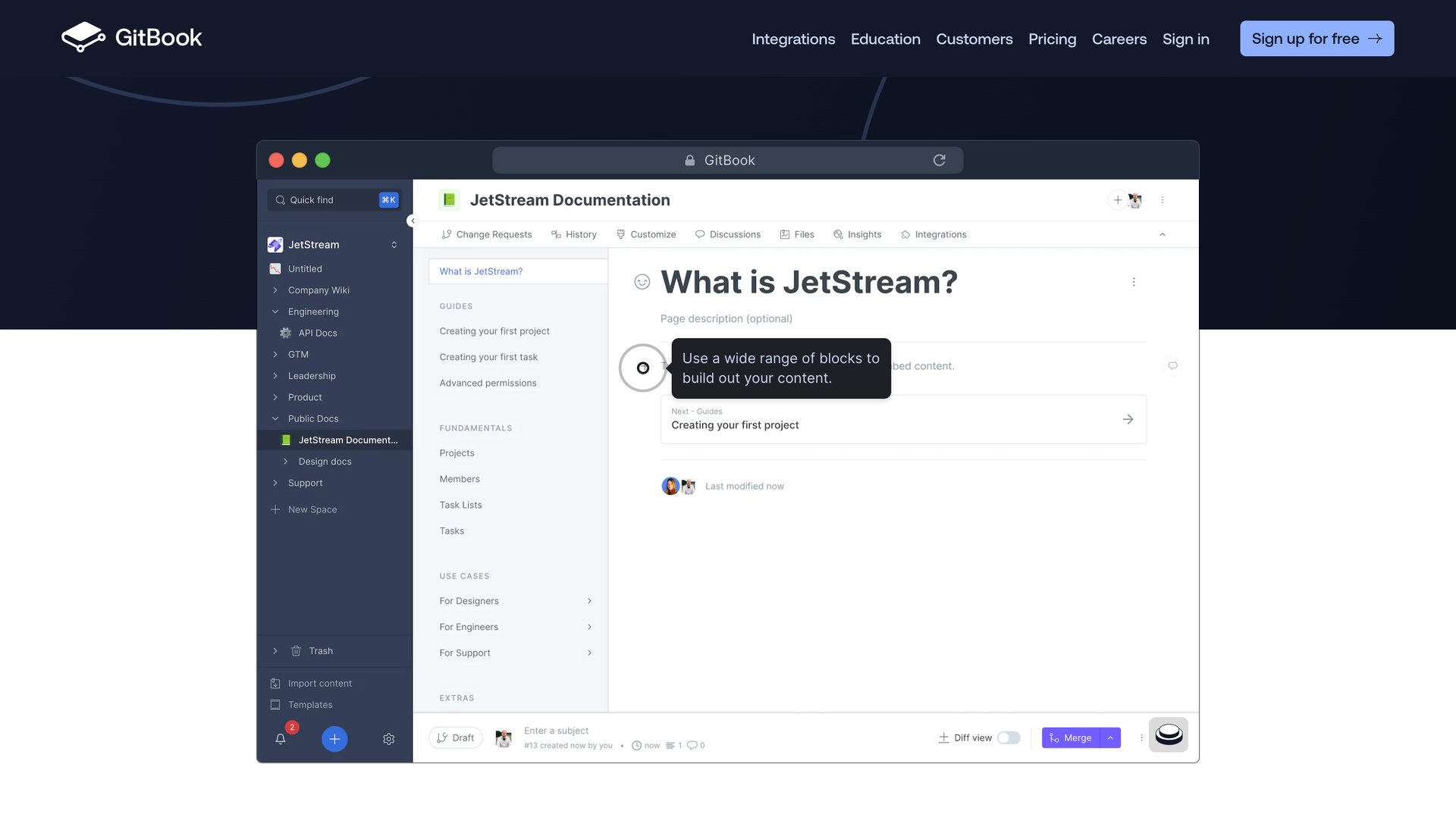The height and width of the screenshot is (836, 1456).
Task: Open Creating your first project guide
Action: [x=494, y=330]
